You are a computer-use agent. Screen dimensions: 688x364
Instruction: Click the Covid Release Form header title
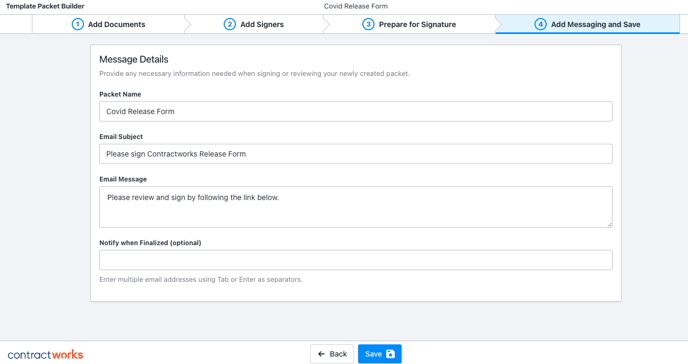(356, 6)
